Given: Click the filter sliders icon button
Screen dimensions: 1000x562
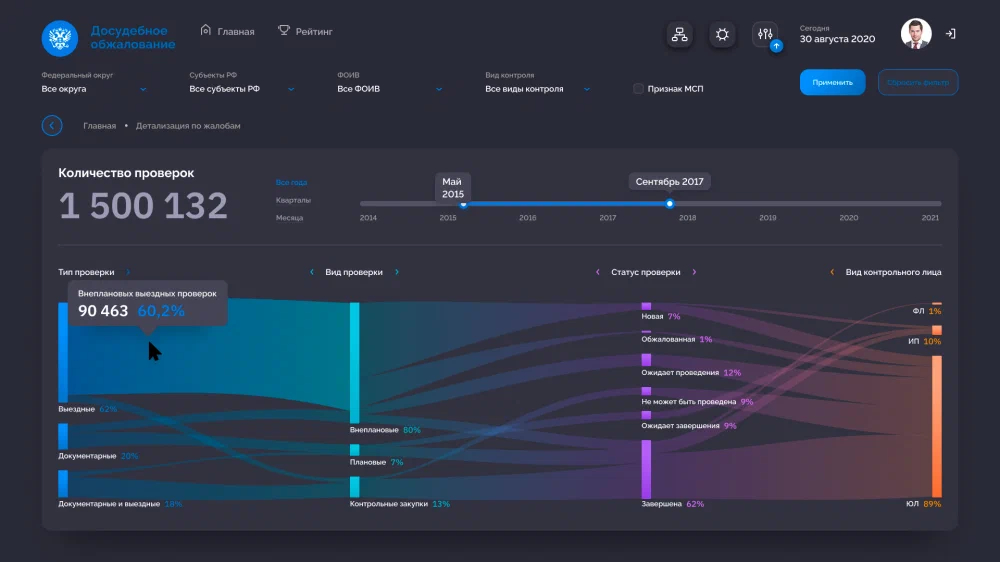Looking at the screenshot, I should click(765, 34).
